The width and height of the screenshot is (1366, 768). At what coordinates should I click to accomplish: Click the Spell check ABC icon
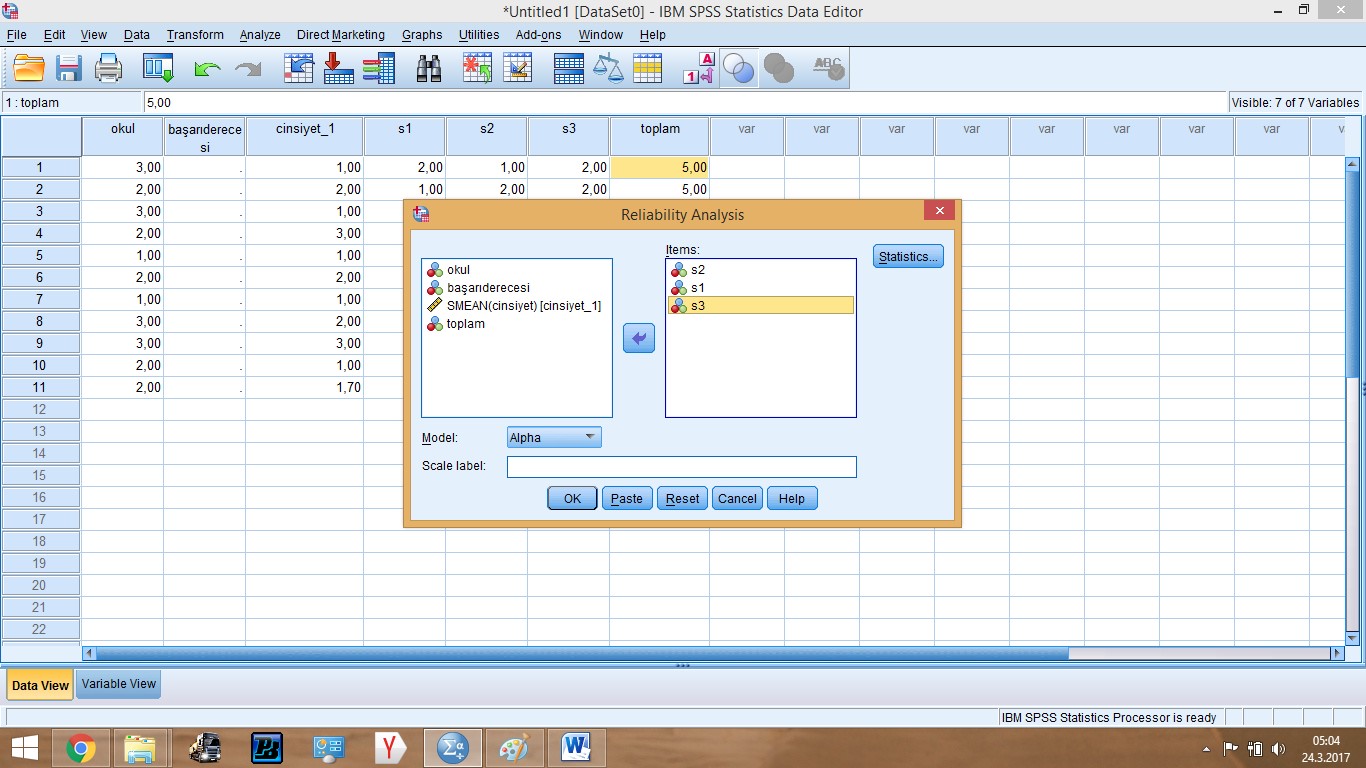point(828,68)
